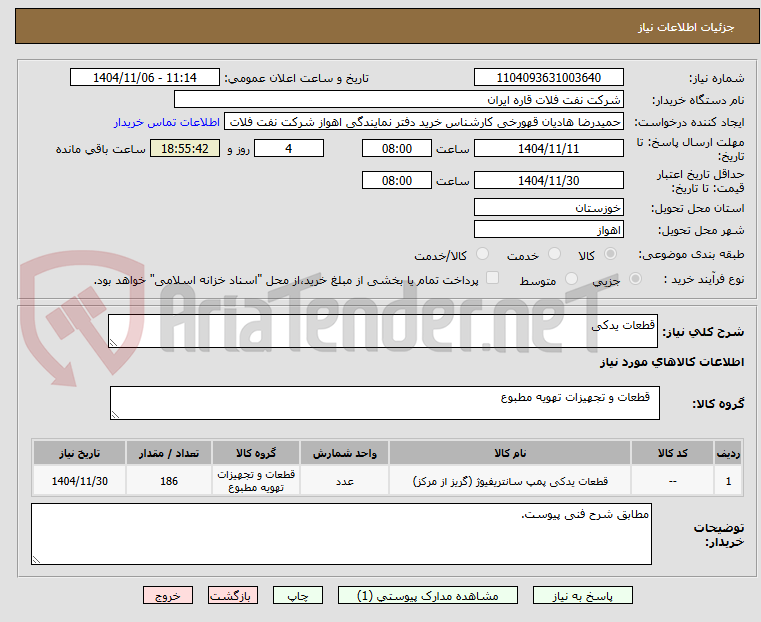
Task: Click the buyer notes box مطابق شرح فنی پیوست
Action: pos(341,534)
